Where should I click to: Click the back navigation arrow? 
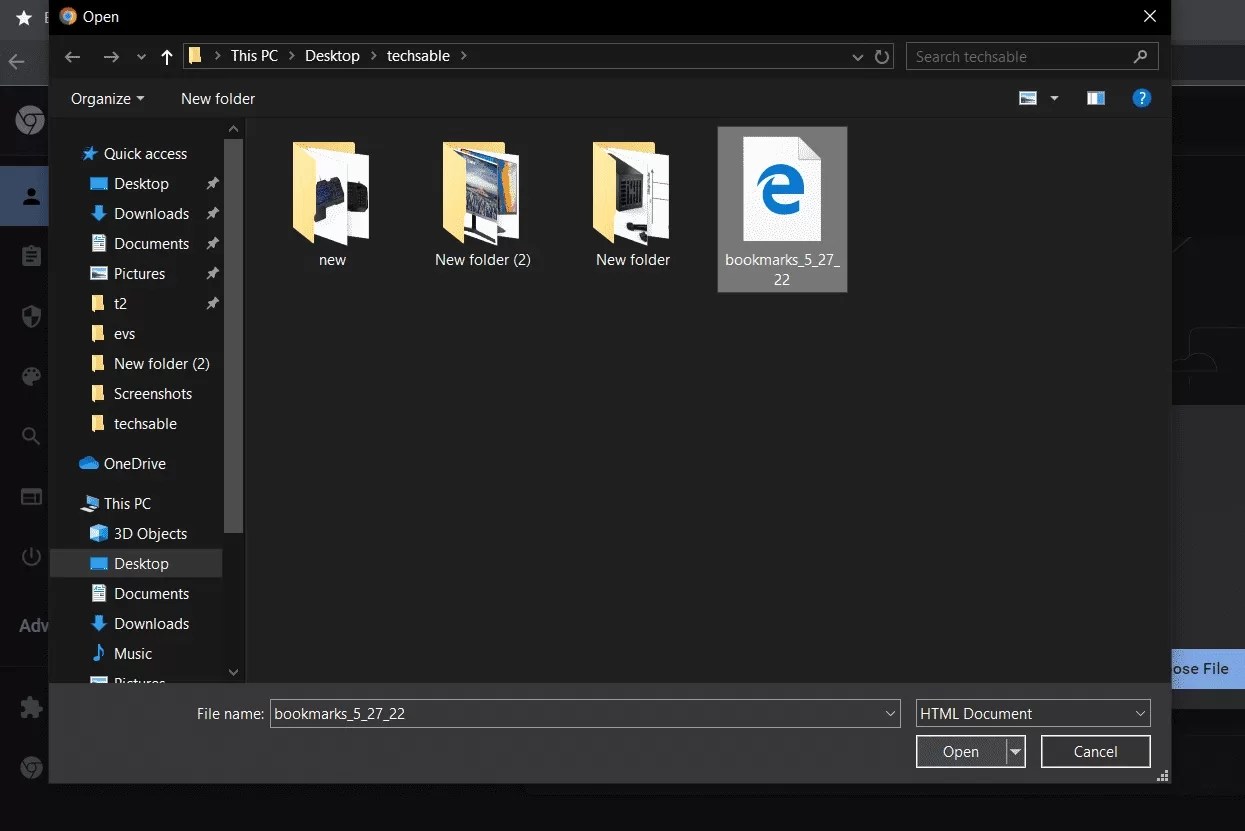[72, 56]
